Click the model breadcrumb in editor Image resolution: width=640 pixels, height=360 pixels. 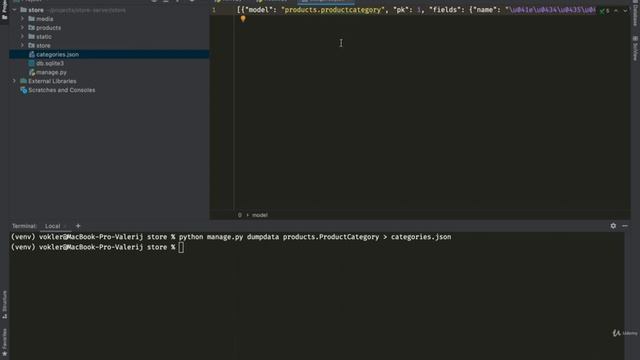point(260,215)
